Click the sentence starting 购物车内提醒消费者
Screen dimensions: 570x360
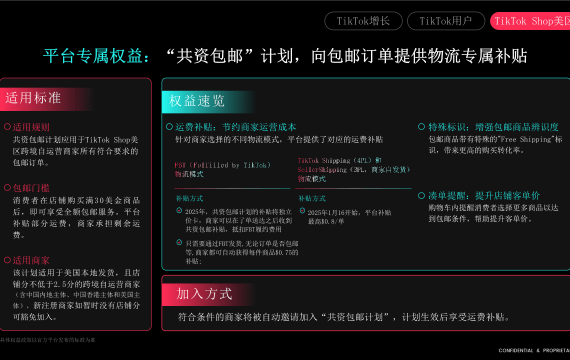click(493, 213)
